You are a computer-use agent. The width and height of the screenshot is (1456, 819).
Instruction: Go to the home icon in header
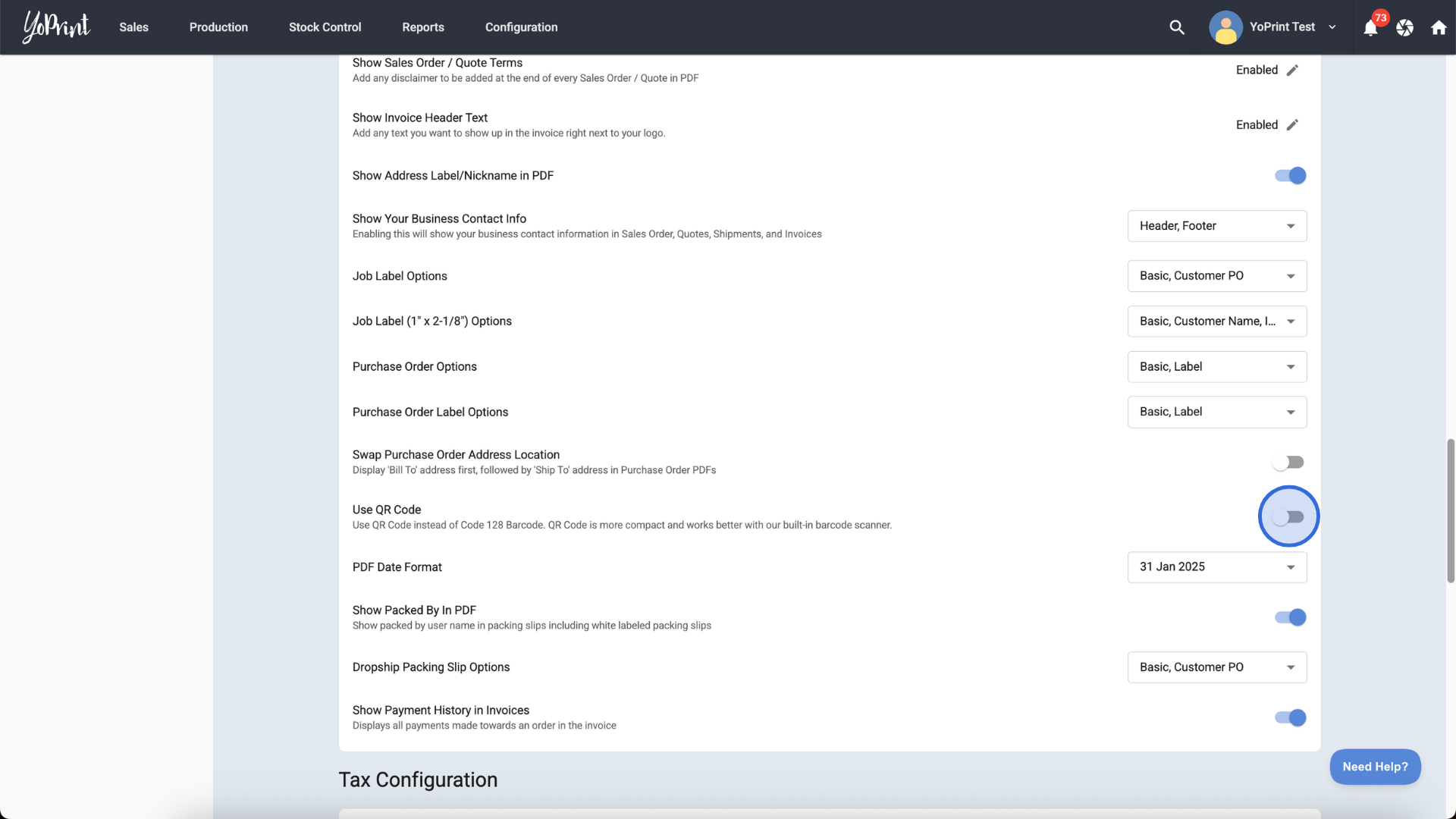point(1439,28)
